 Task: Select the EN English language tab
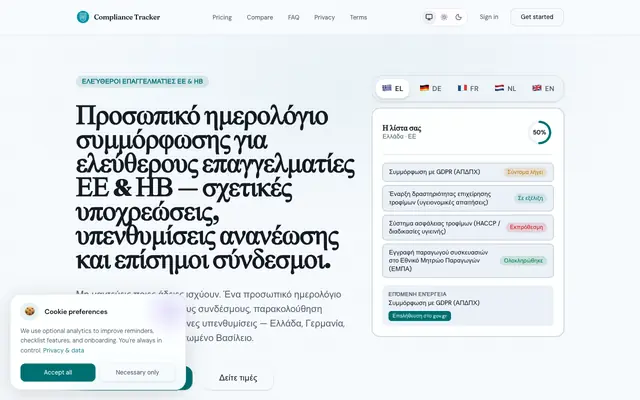(x=543, y=88)
